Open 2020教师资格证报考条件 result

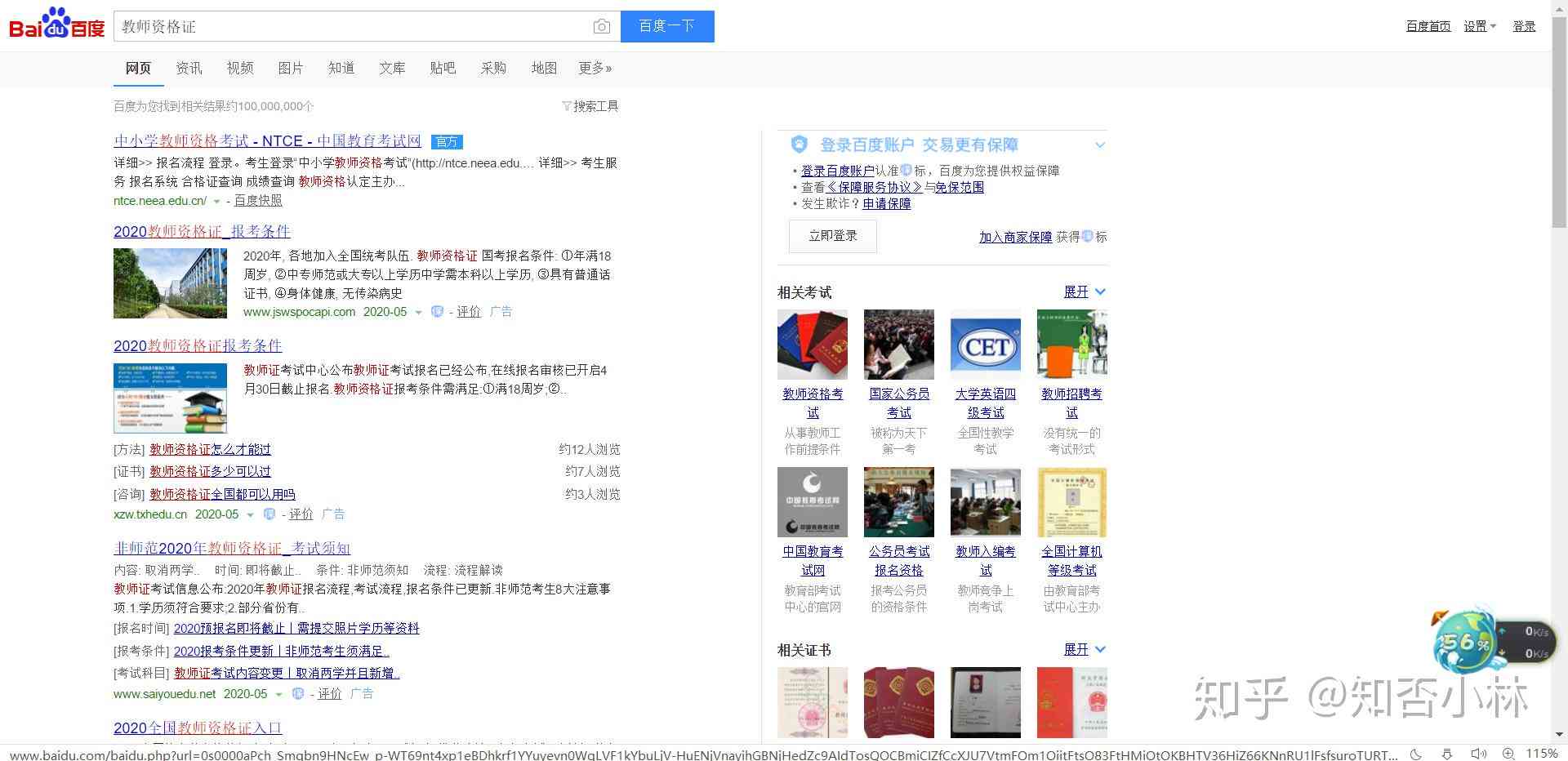pos(198,346)
